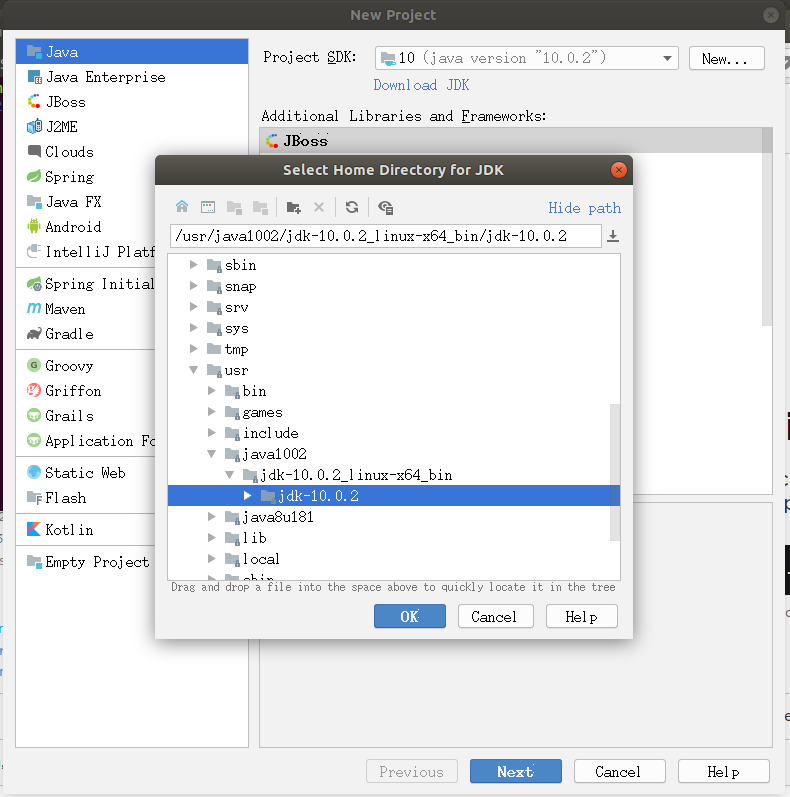790x797 pixels.
Task: Select Spring Initializr project type
Action: click(85, 284)
